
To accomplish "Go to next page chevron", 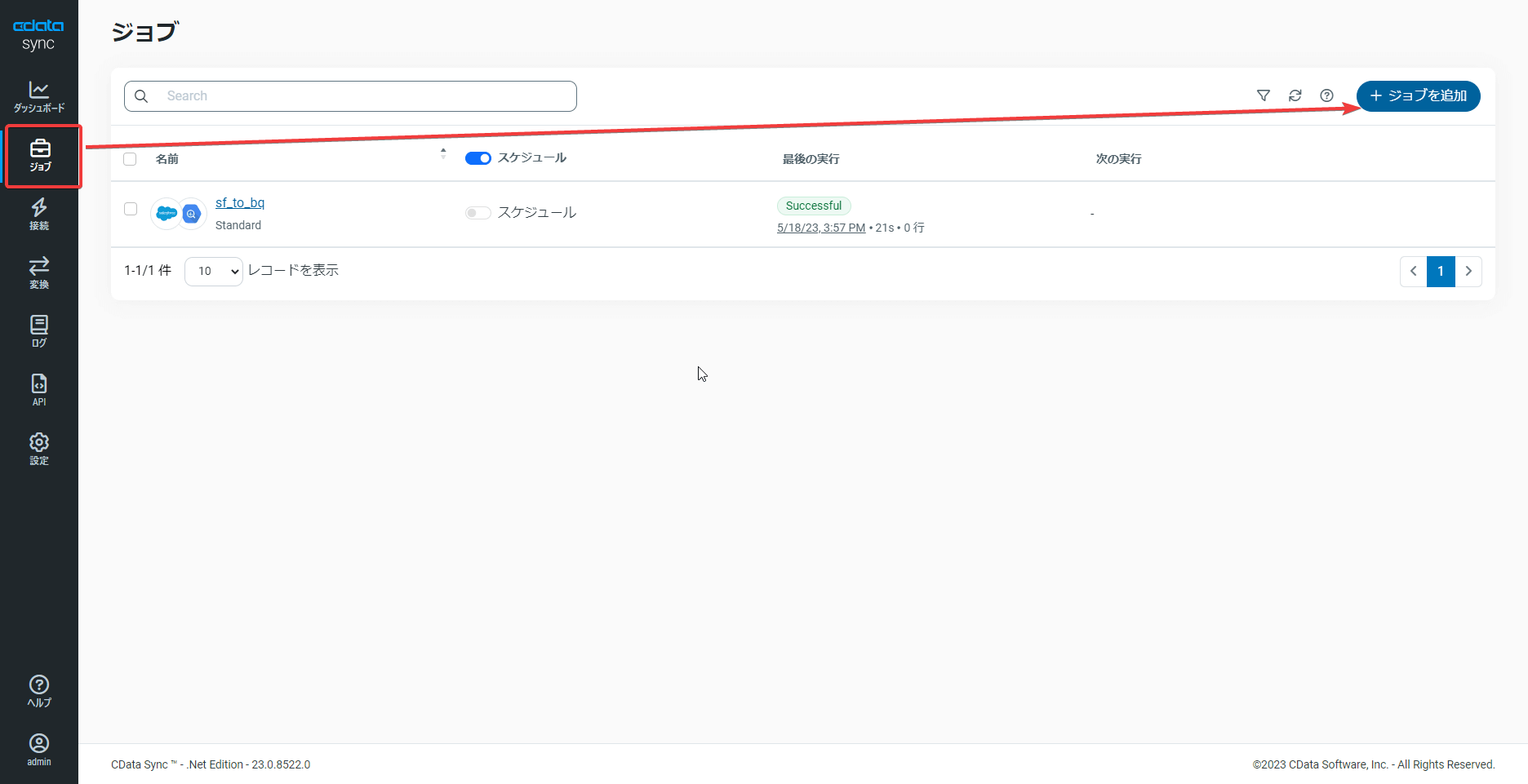I will [1468, 272].
